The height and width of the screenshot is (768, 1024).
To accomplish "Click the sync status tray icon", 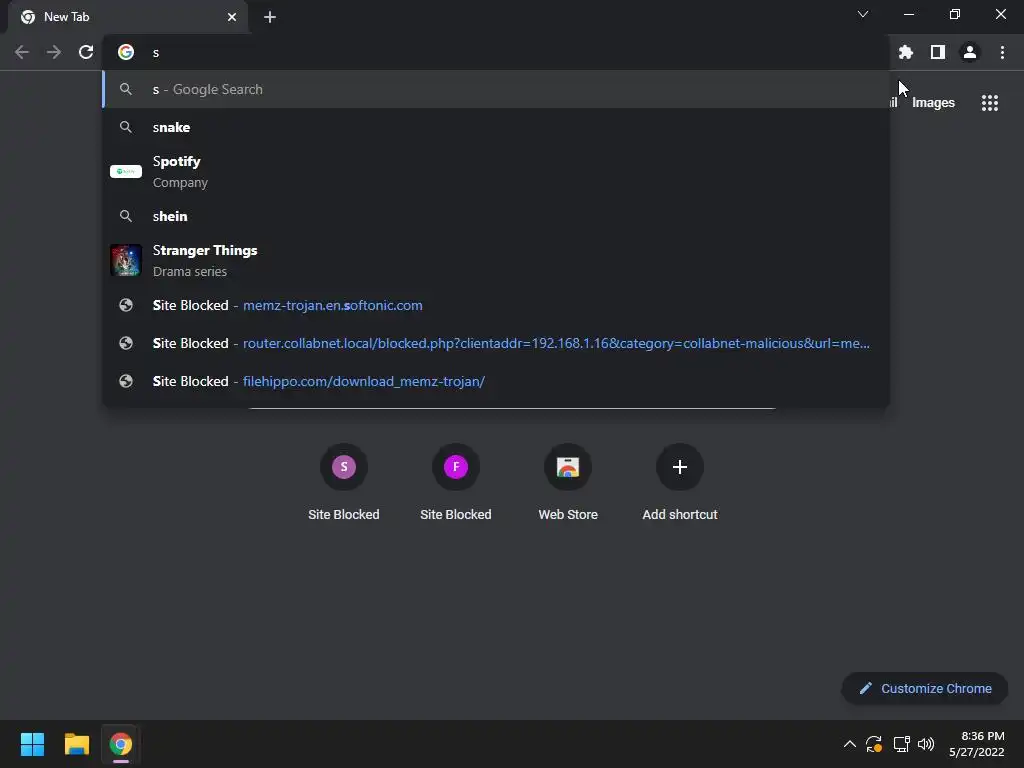I will 874,744.
